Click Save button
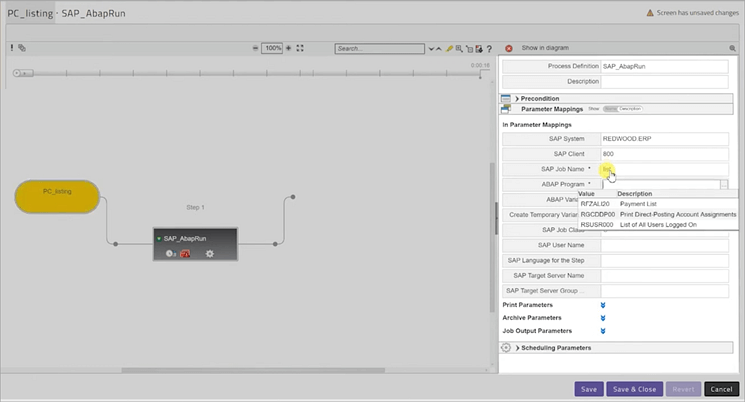This screenshot has width=745, height=402. click(x=589, y=389)
